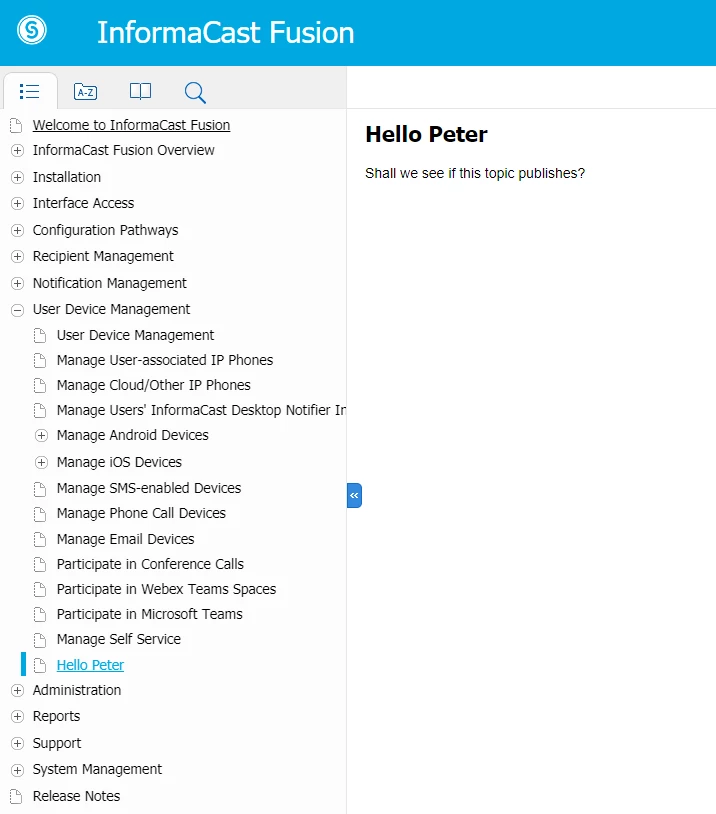Click page icon beside Participate in Conference Calls
Viewport: 716px width, 814px height.
click(x=40, y=564)
